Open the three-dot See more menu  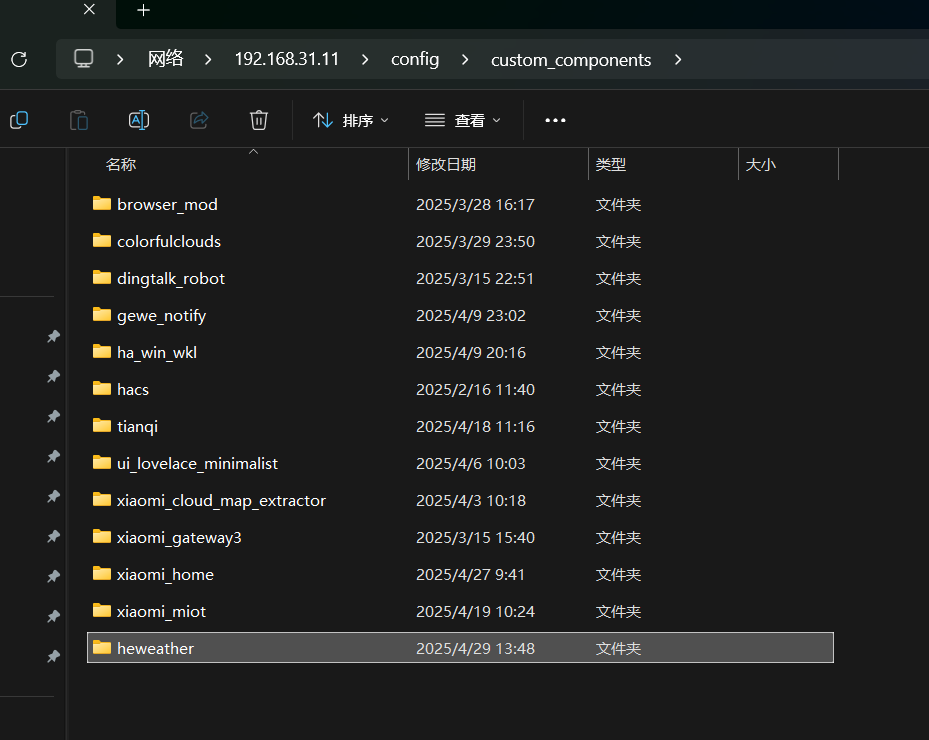[555, 120]
